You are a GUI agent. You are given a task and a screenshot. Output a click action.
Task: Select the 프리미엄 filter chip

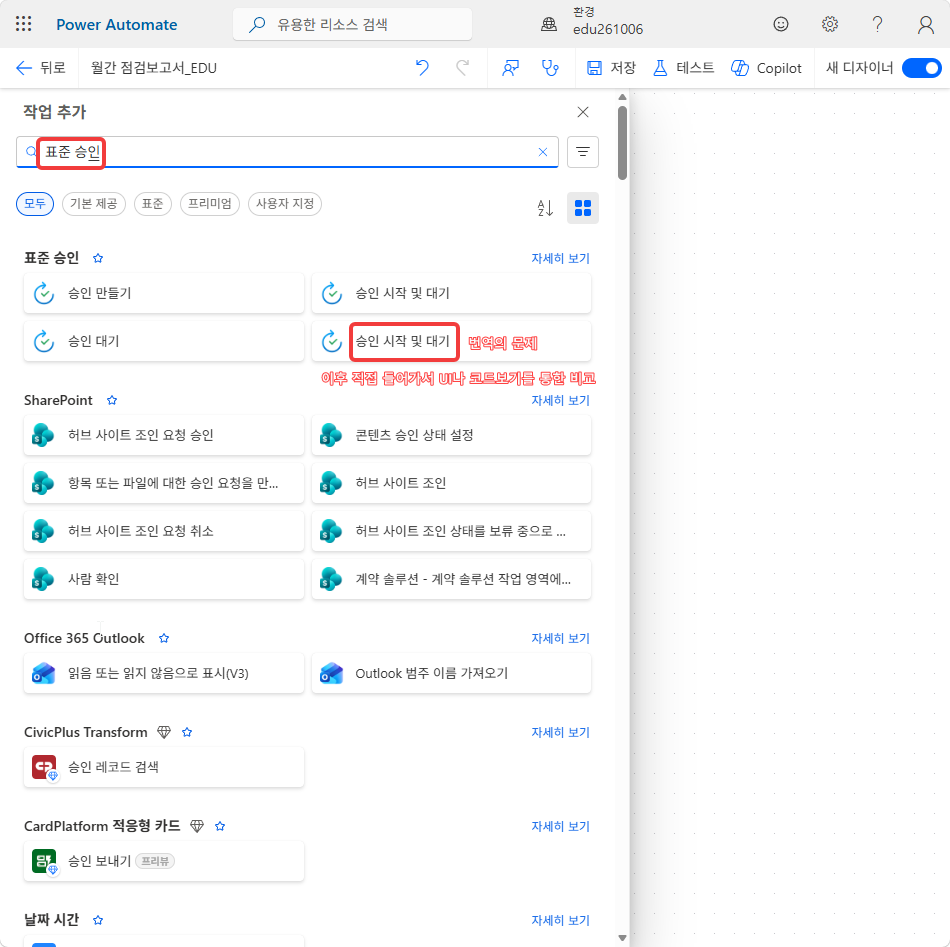tap(210, 204)
